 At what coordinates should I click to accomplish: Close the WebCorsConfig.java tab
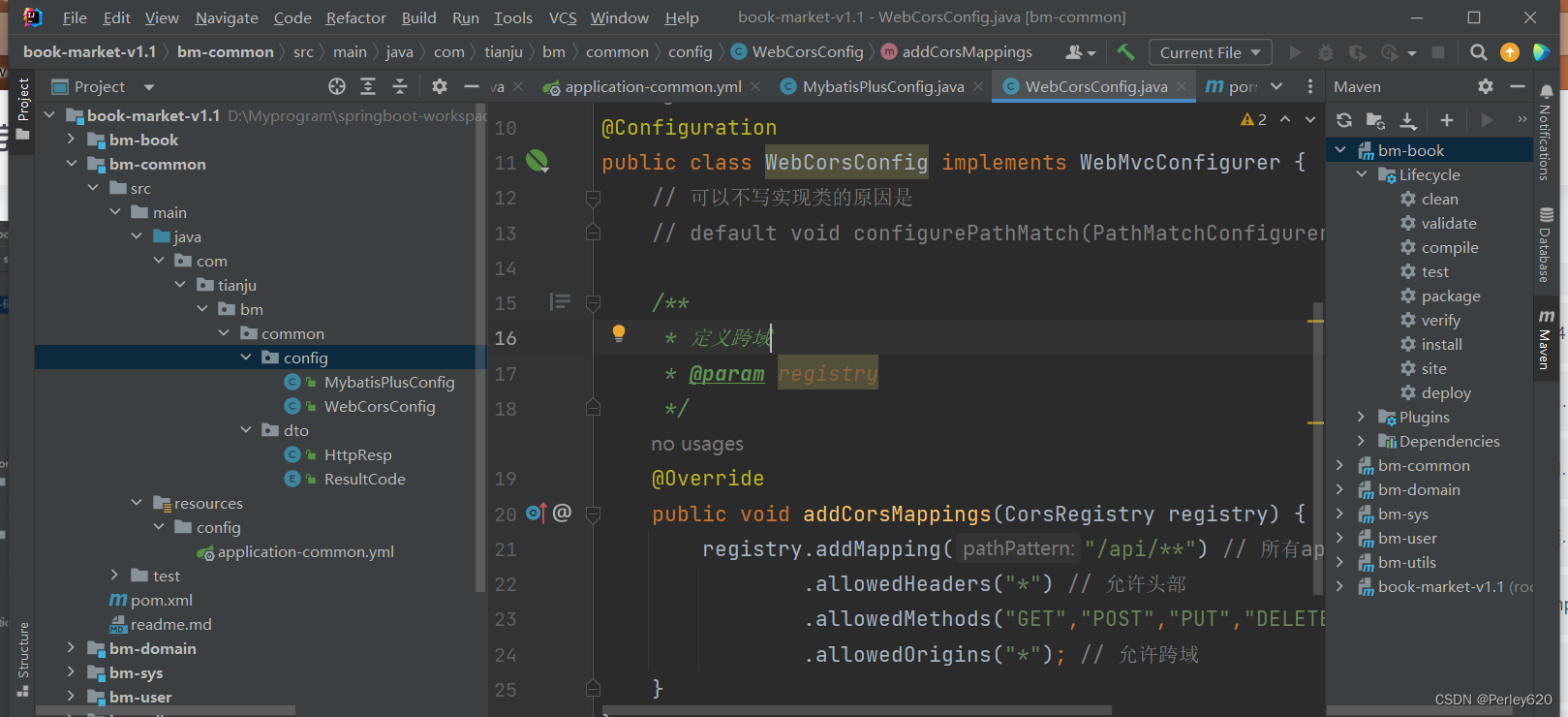1182,86
